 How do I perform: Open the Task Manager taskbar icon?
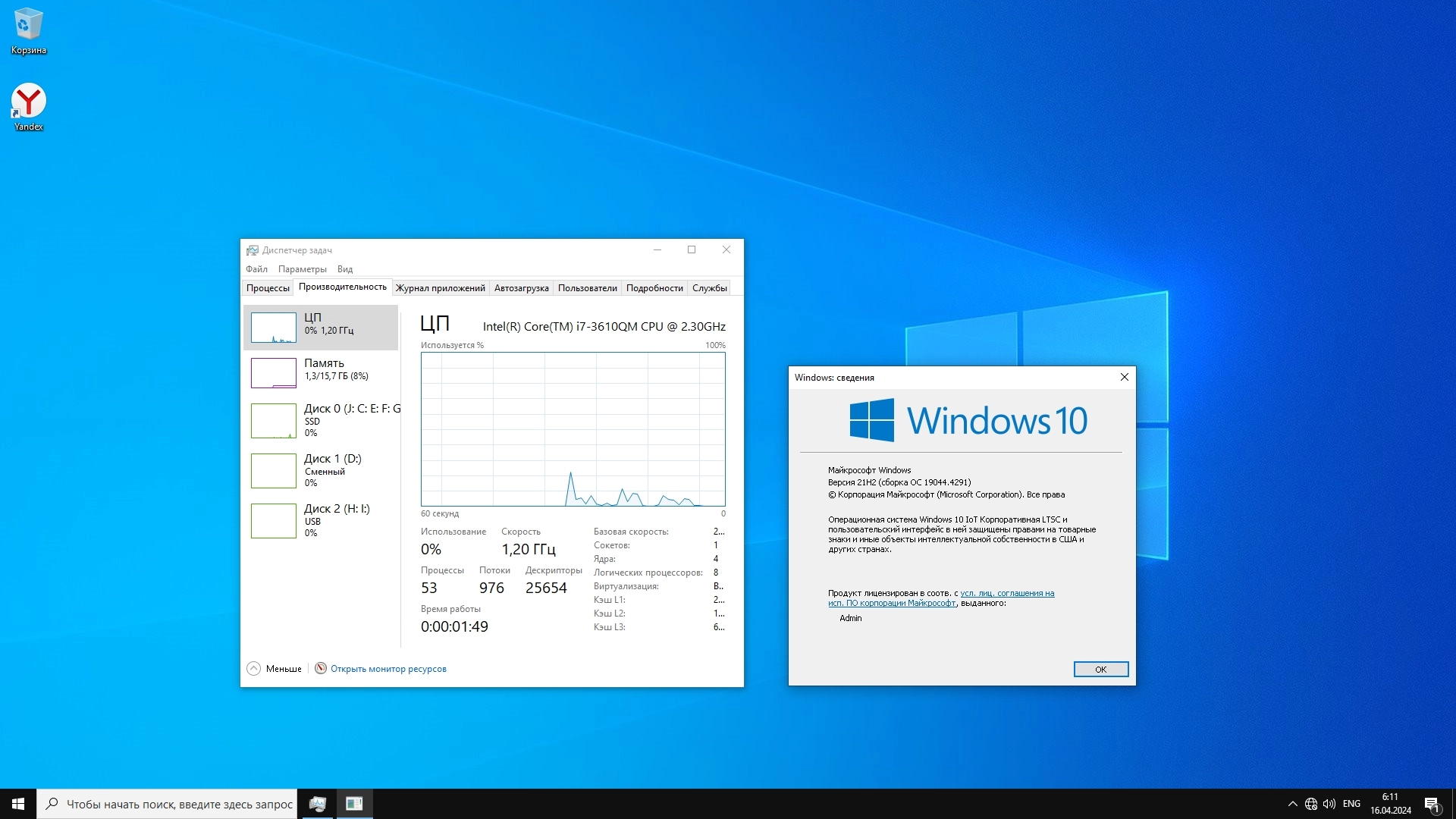tap(318, 804)
